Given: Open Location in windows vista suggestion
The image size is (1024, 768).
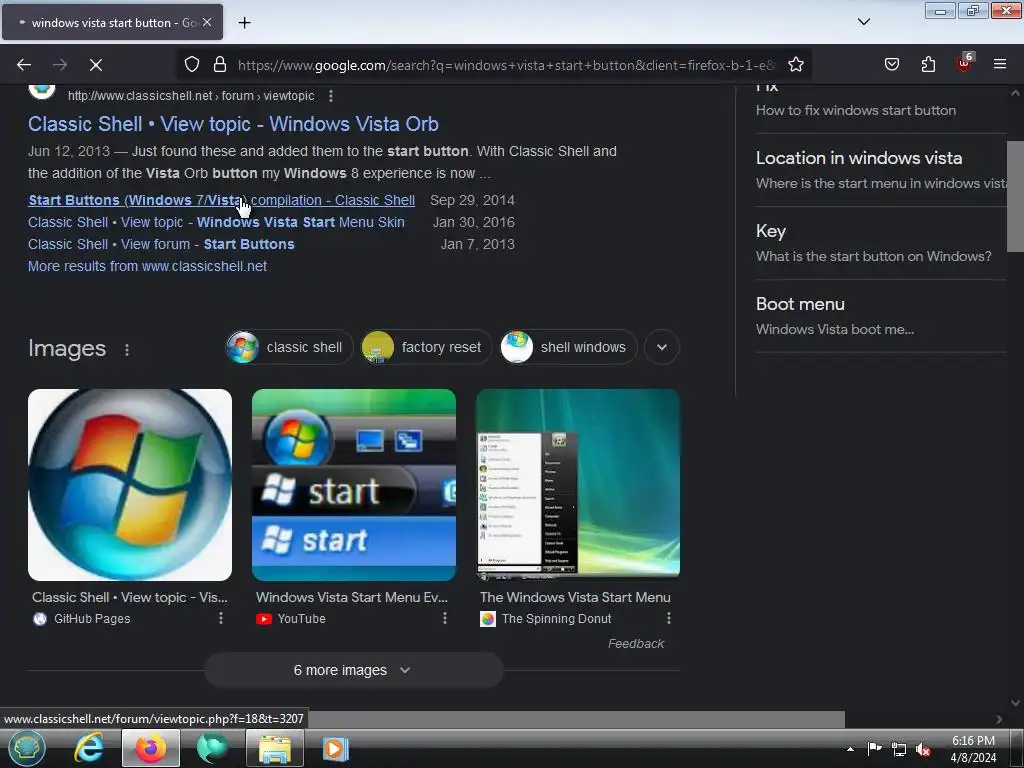Looking at the screenshot, I should (881, 170).
